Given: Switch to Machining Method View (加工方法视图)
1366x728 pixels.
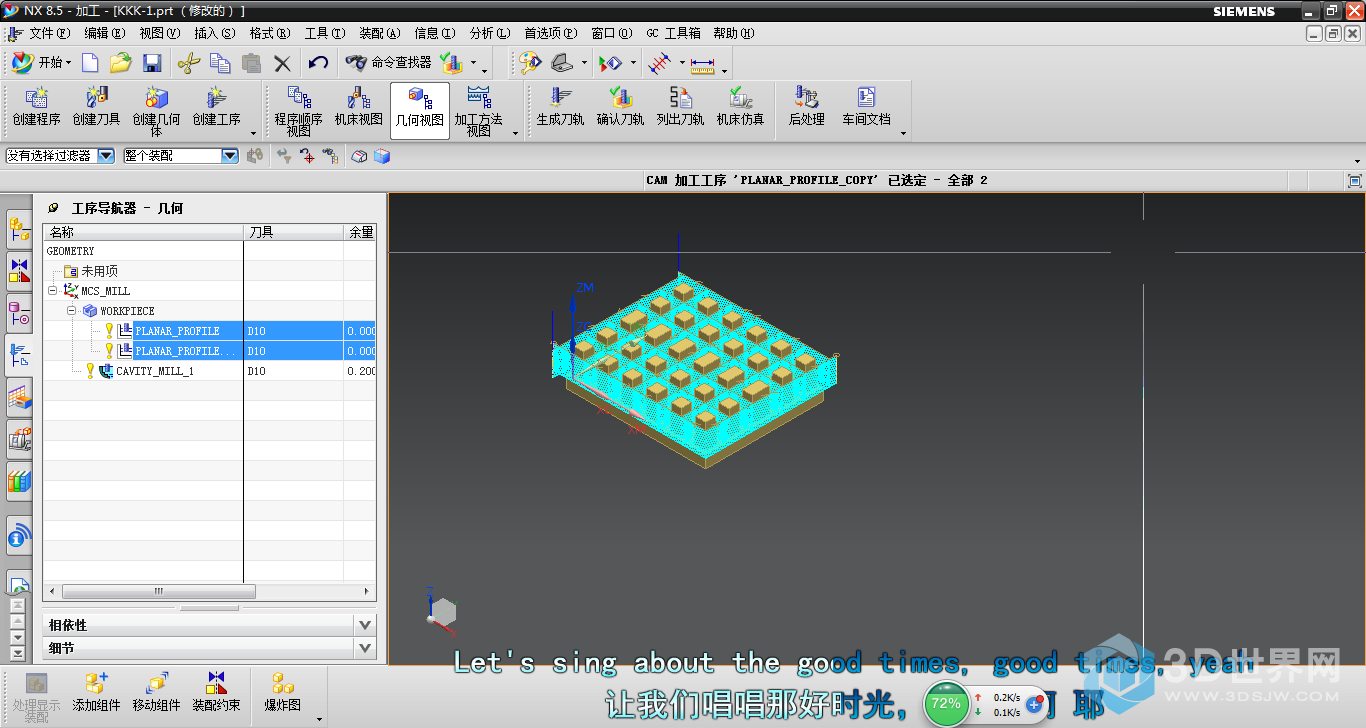Looking at the screenshot, I should 479,111.
